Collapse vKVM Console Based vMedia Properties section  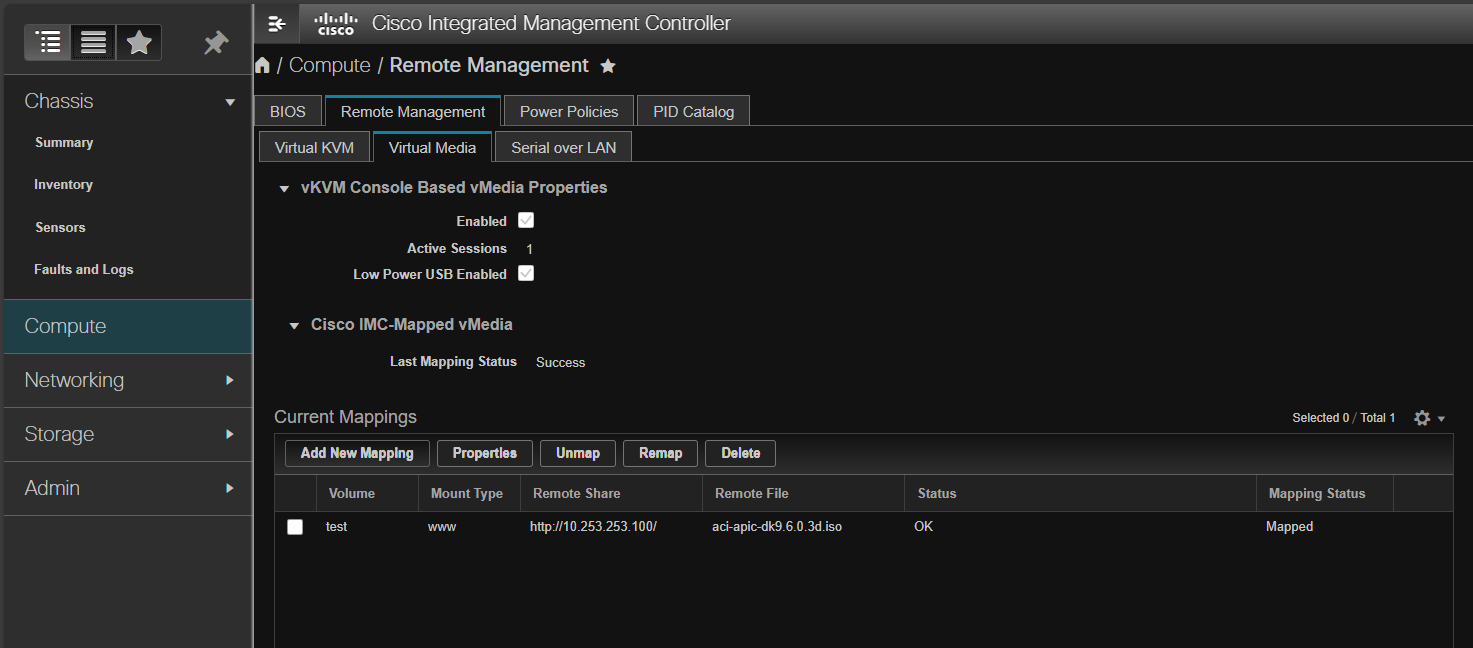click(x=284, y=188)
